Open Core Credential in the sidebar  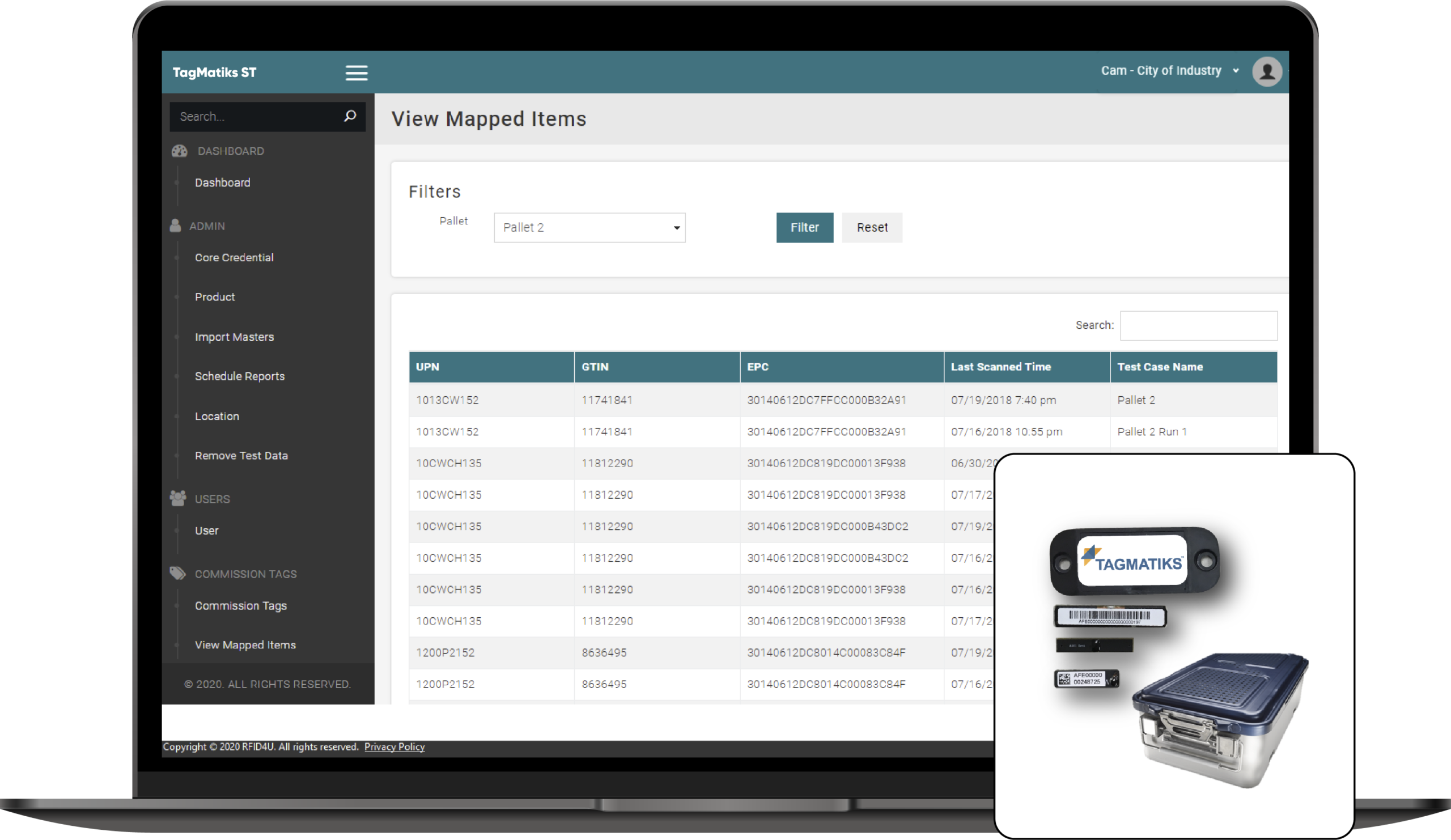[234, 257]
